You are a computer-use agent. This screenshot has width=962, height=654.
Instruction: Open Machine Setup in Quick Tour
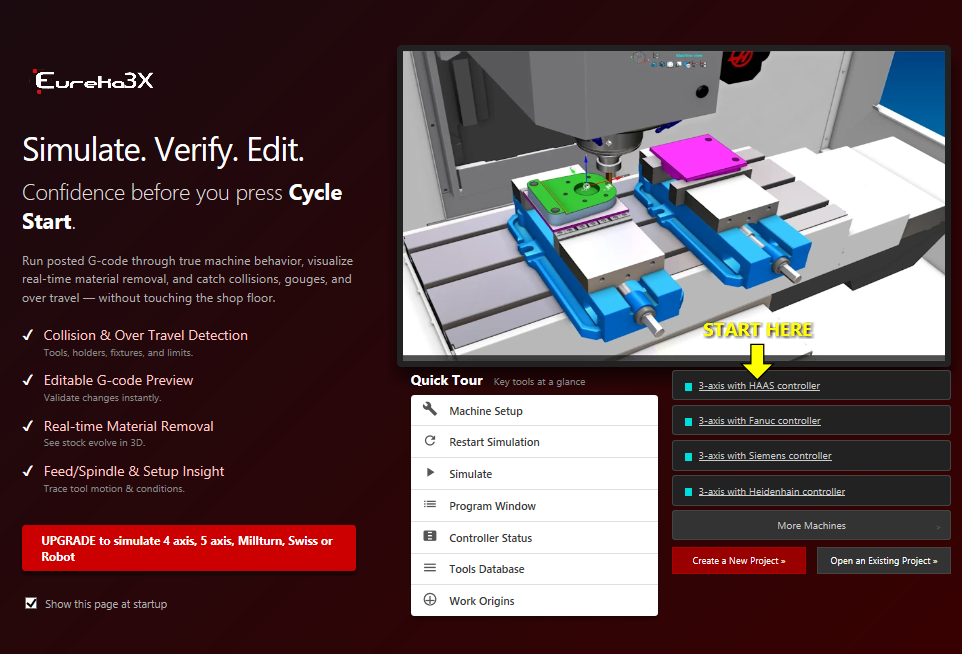coord(534,410)
